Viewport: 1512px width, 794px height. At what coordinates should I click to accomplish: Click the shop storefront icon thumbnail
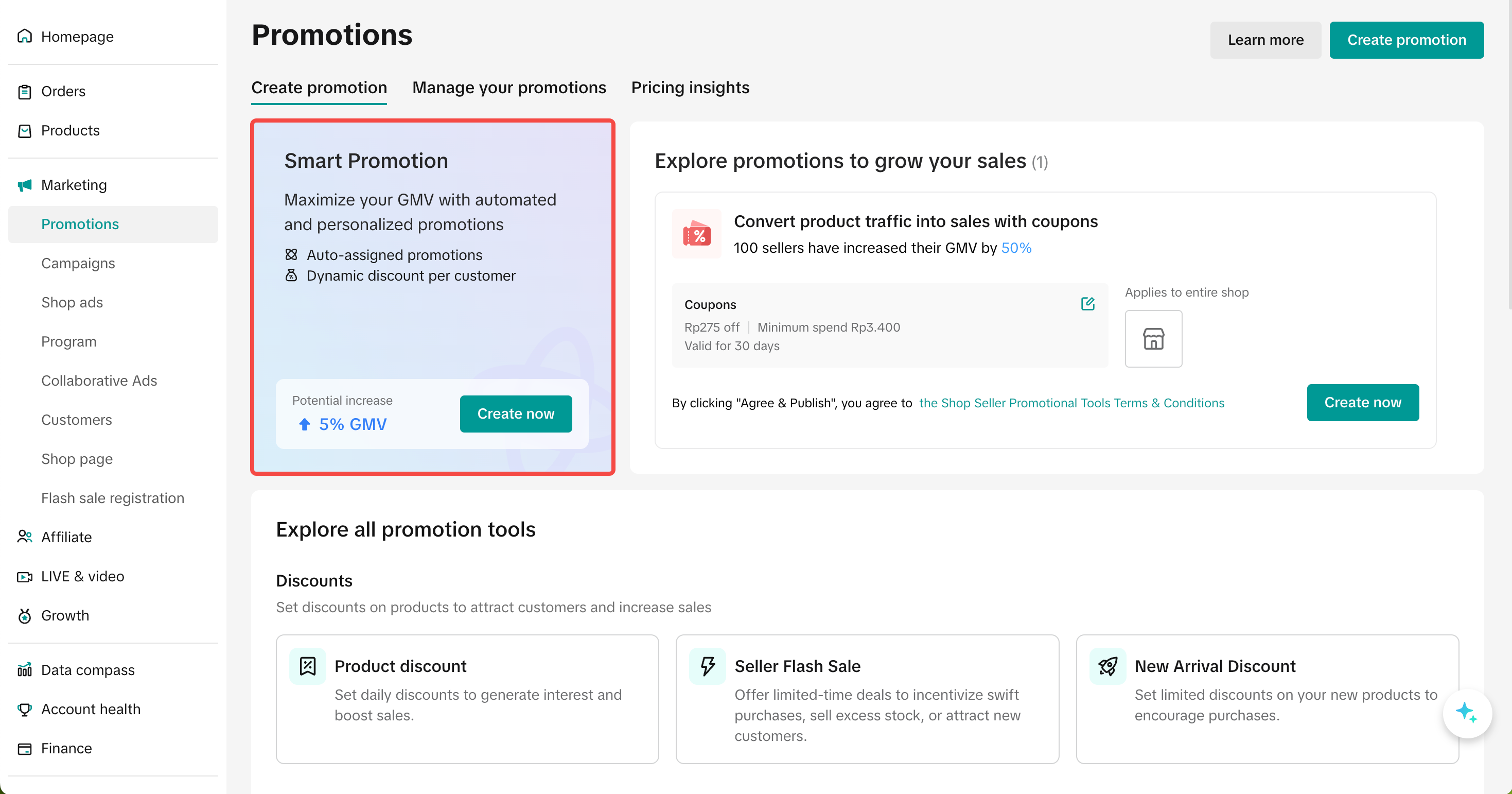coord(1153,339)
